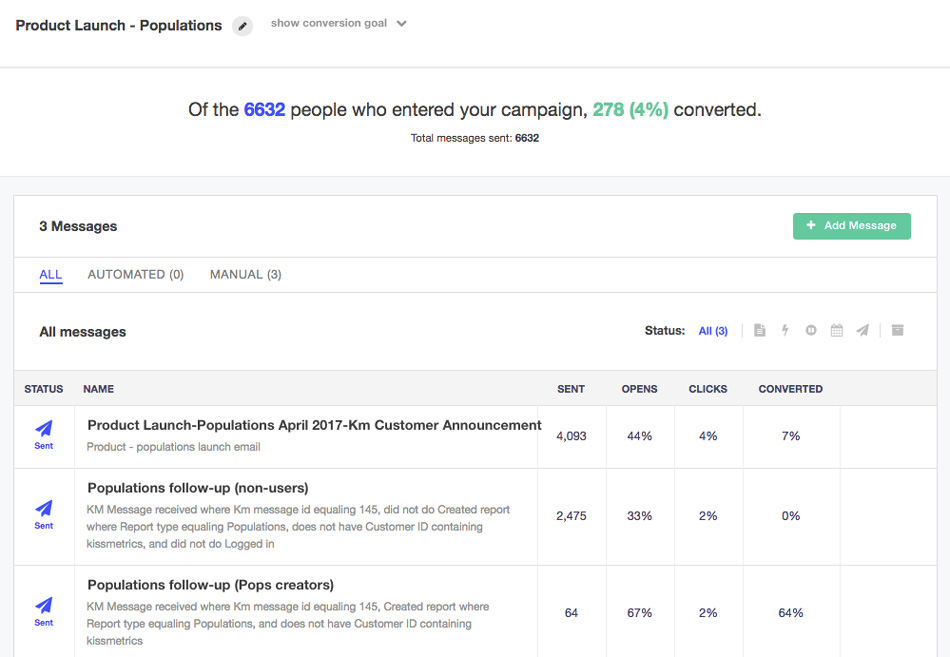Filter messages with the paper plane Sent icon
This screenshot has height=657, width=950.
coord(862,330)
